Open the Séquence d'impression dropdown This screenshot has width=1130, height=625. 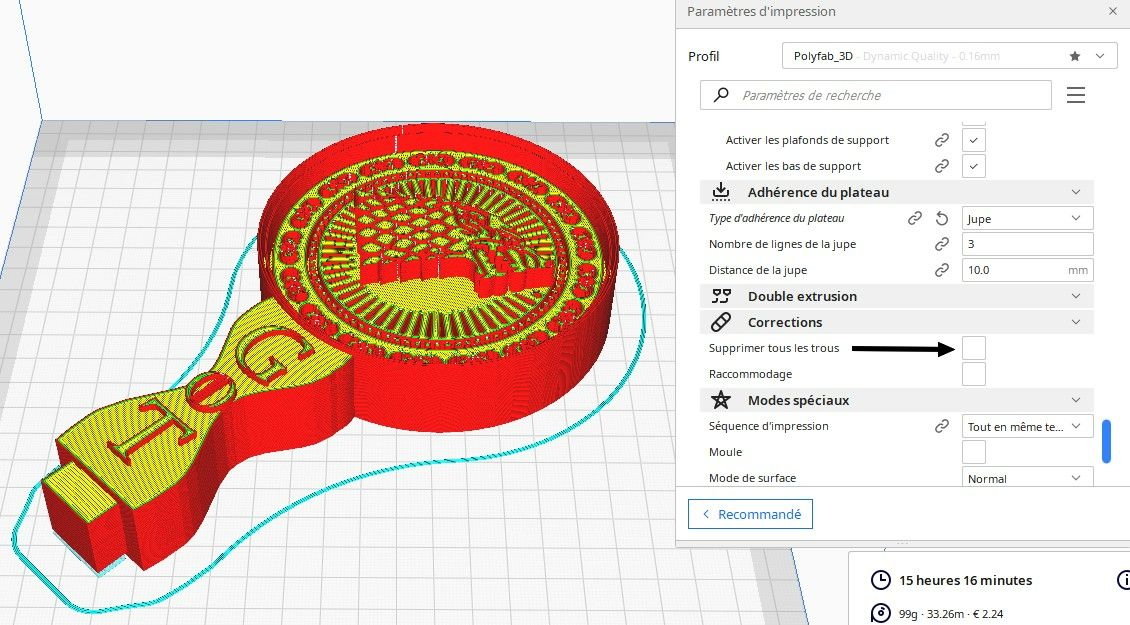[x=1027, y=426]
